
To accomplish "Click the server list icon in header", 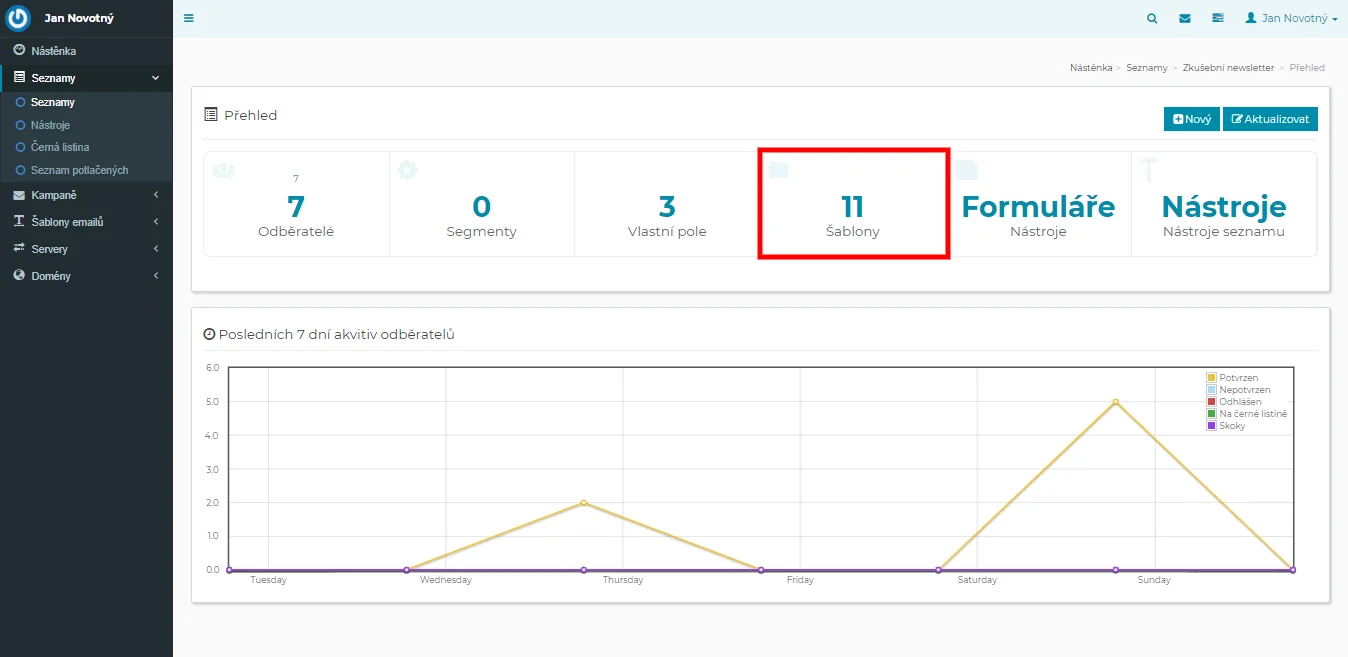I will pyautogui.click(x=1217, y=18).
